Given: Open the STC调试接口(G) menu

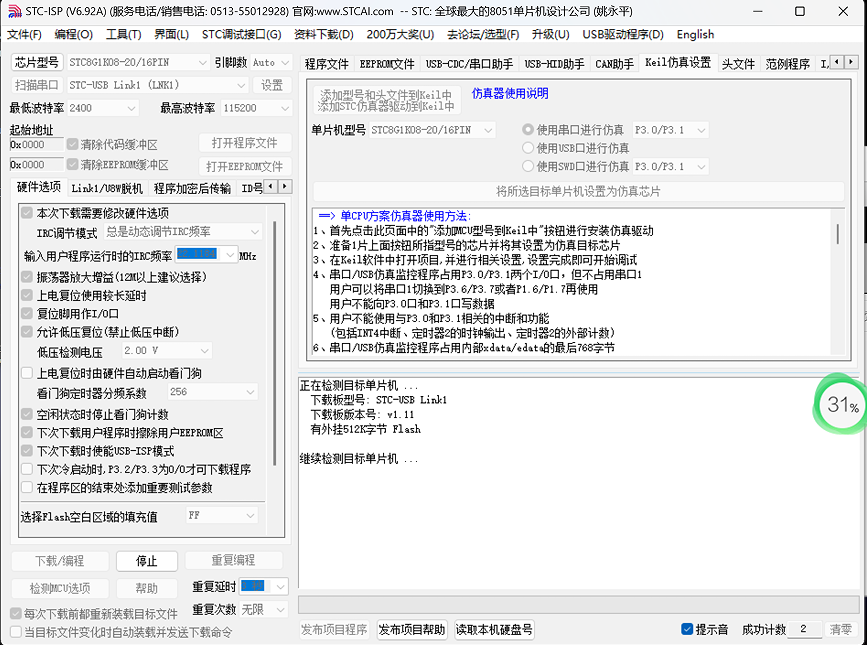Looking at the screenshot, I should pos(241,34).
